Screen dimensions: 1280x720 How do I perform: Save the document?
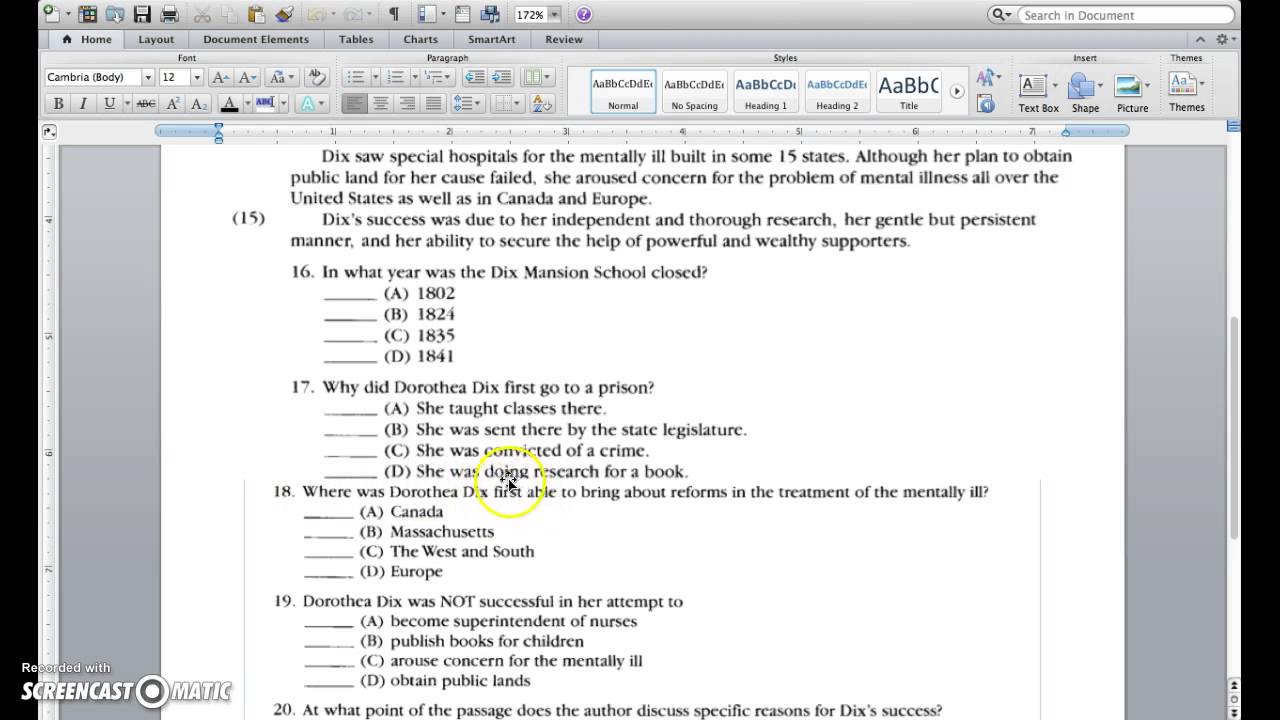142,14
